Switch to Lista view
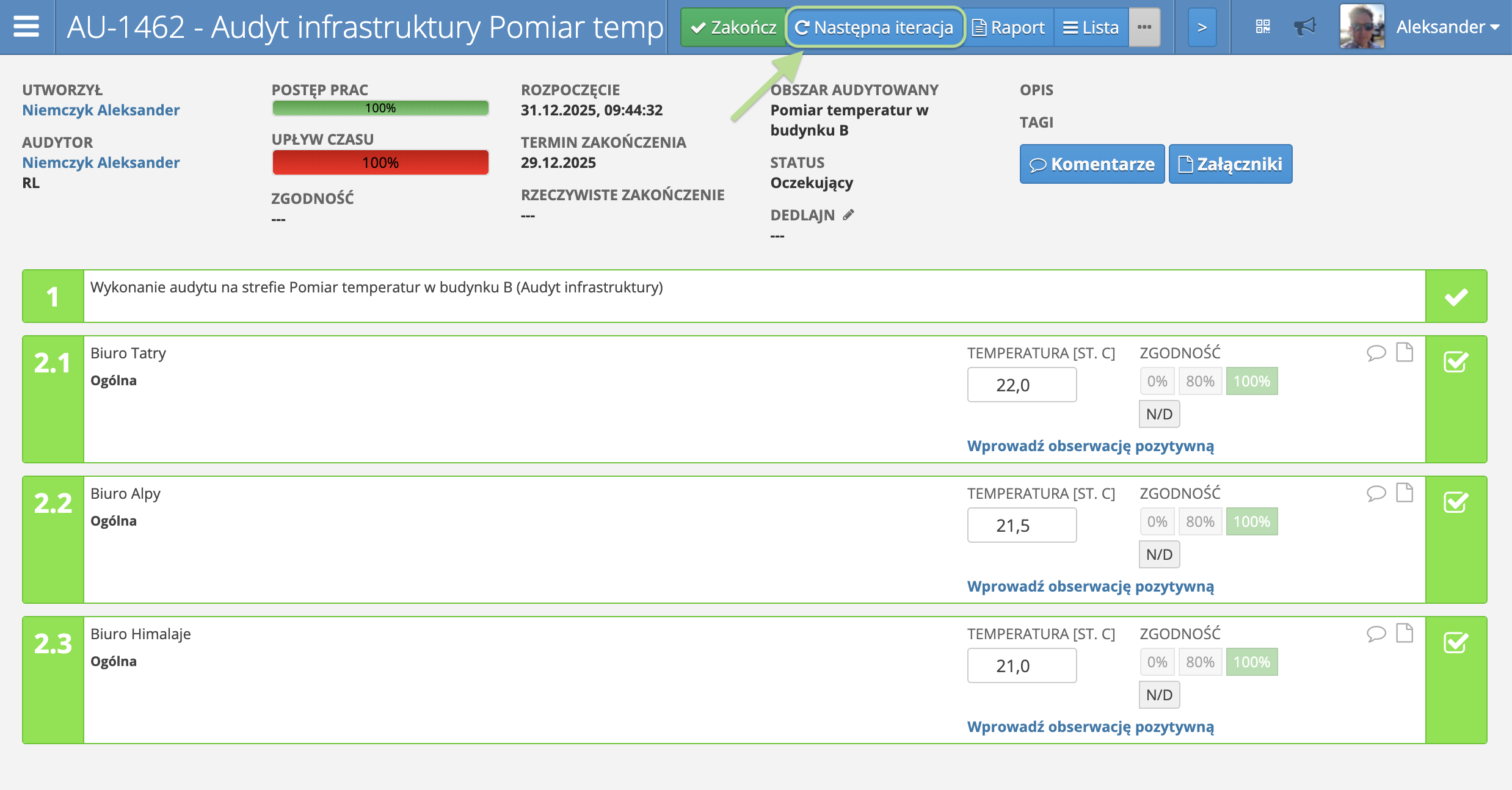 pyautogui.click(x=1091, y=27)
